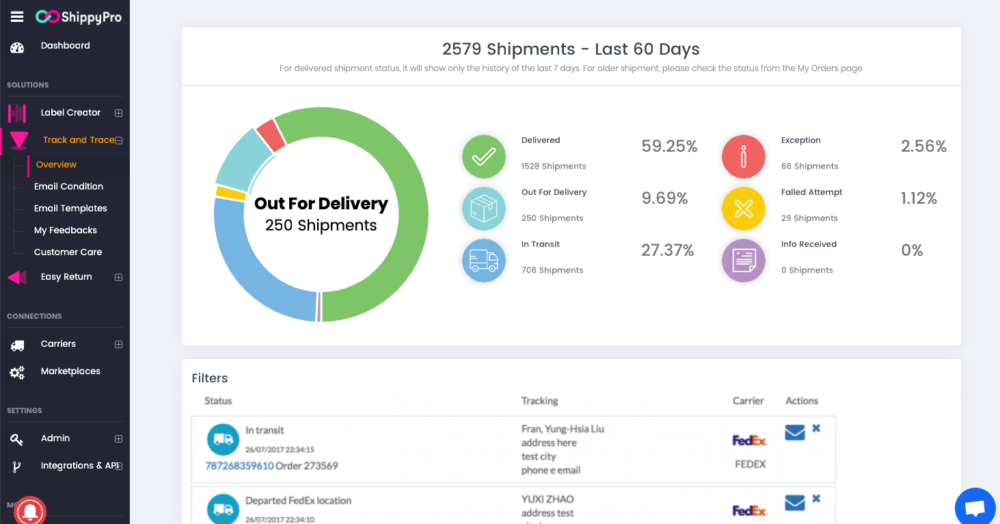Screen dimensions: 1000x524
Task: Expand the Label Creator submenu
Action: click(118, 113)
